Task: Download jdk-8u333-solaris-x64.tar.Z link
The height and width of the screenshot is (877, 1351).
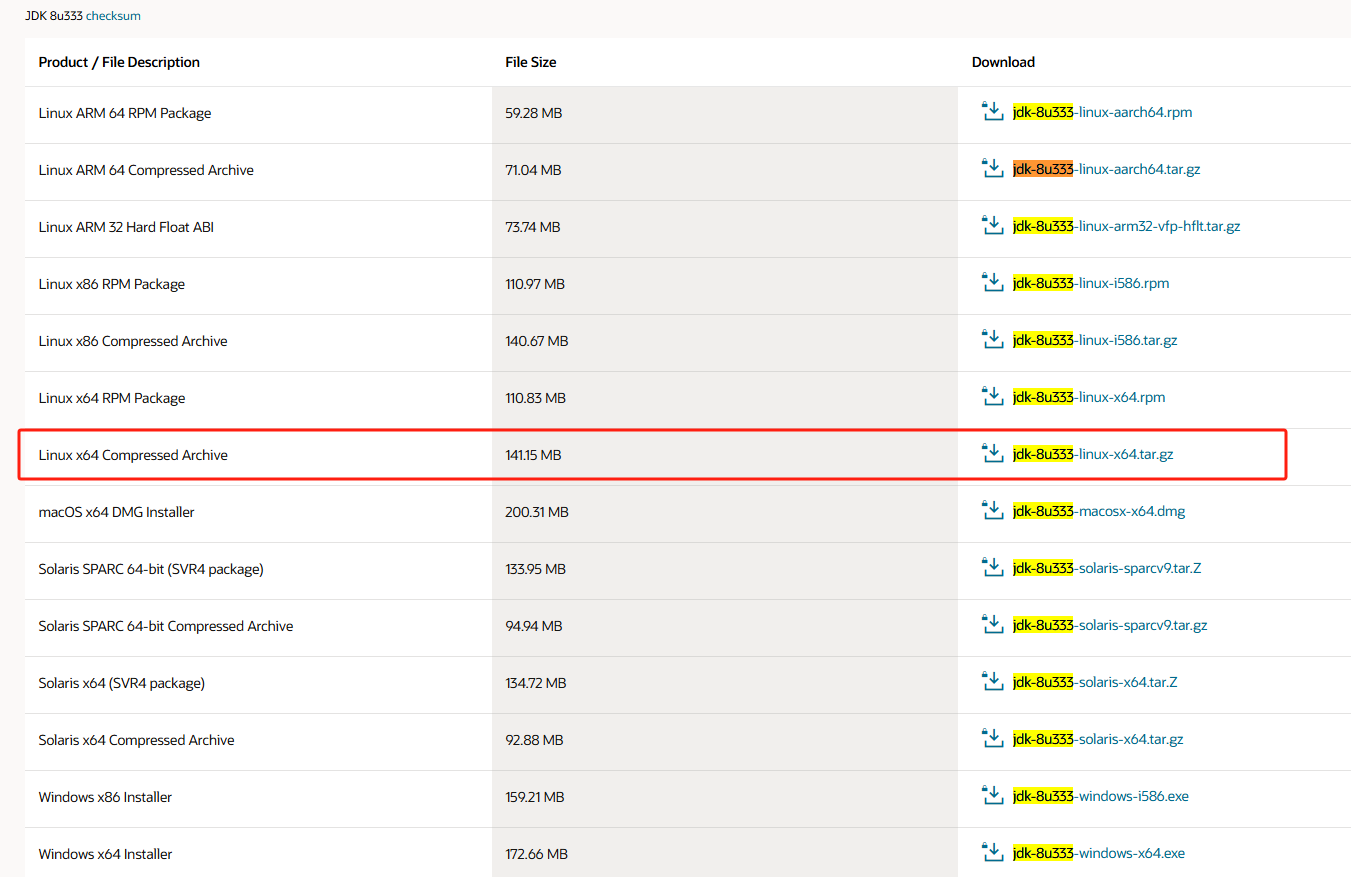Action: [x=1095, y=682]
